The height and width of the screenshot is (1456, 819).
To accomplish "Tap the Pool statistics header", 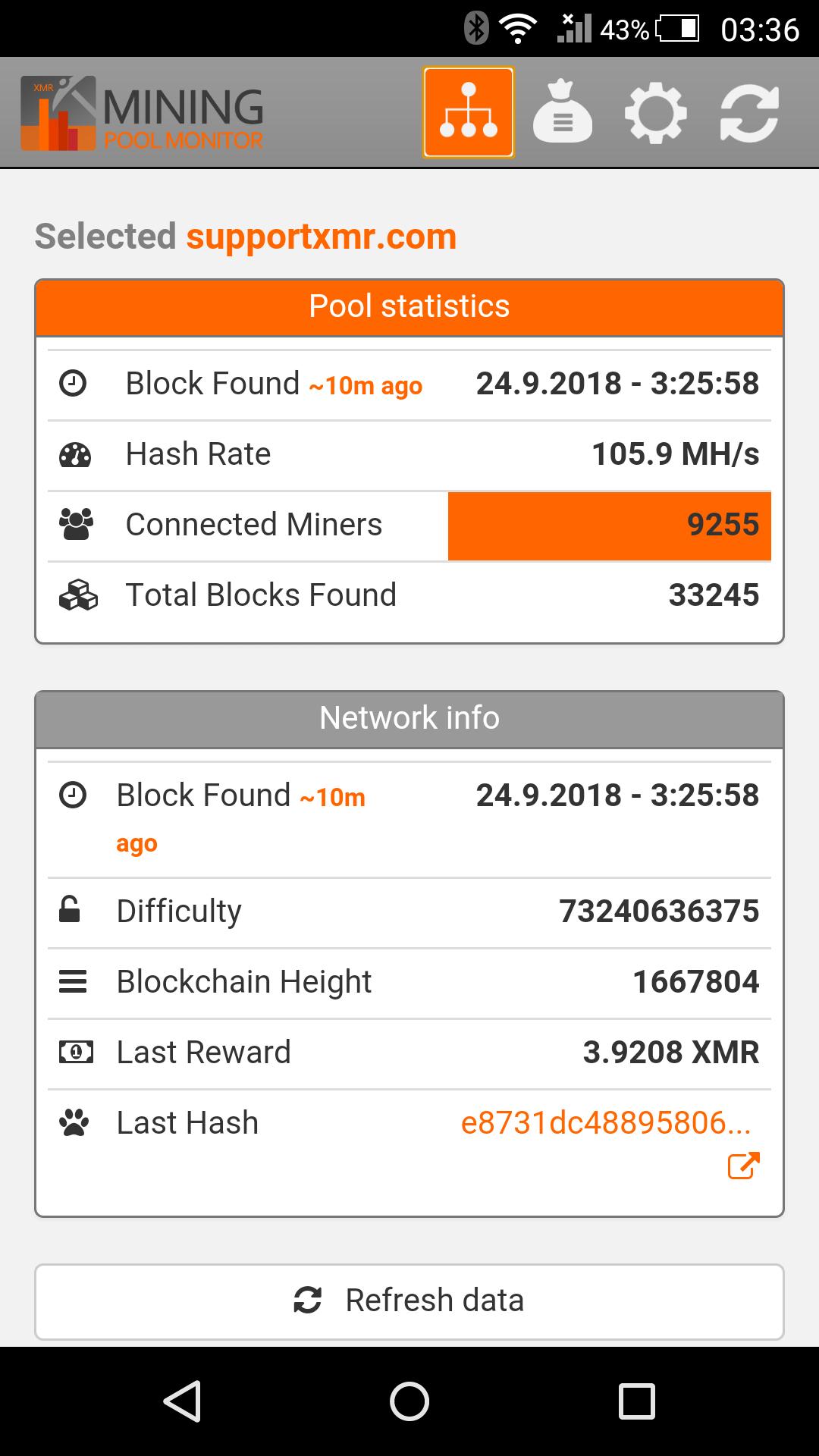I will click(x=409, y=307).
